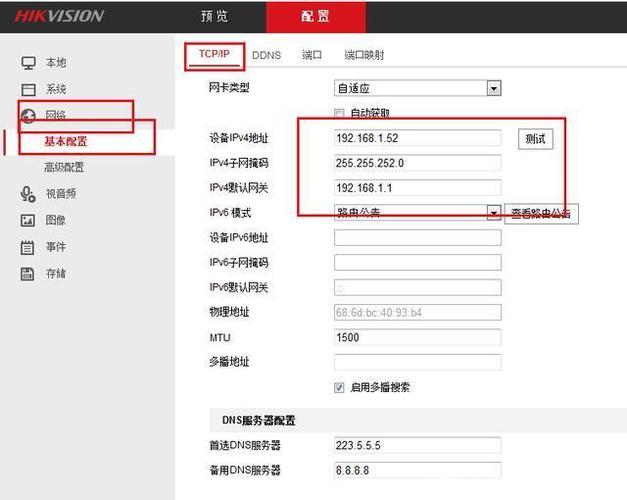The width and height of the screenshot is (627, 500).
Task: Click the 查看路由公告 button
Action: [541, 214]
